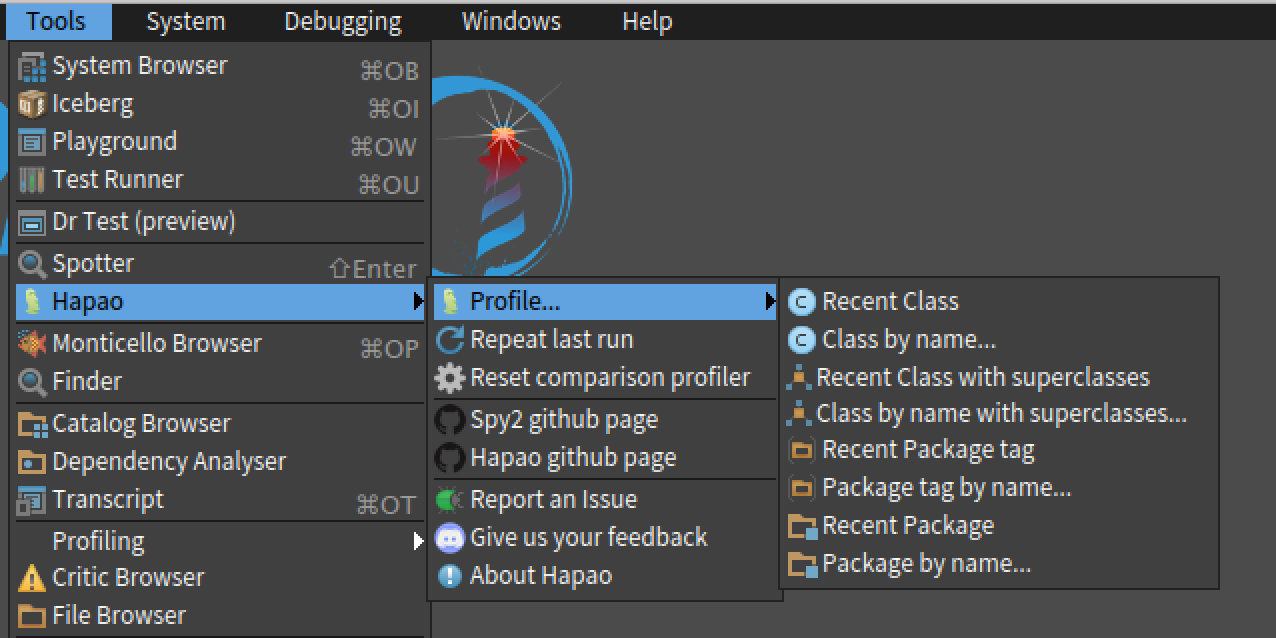Click the ⌘OW shortcut label
Viewport: 1276px width, 638px height.
(383, 147)
